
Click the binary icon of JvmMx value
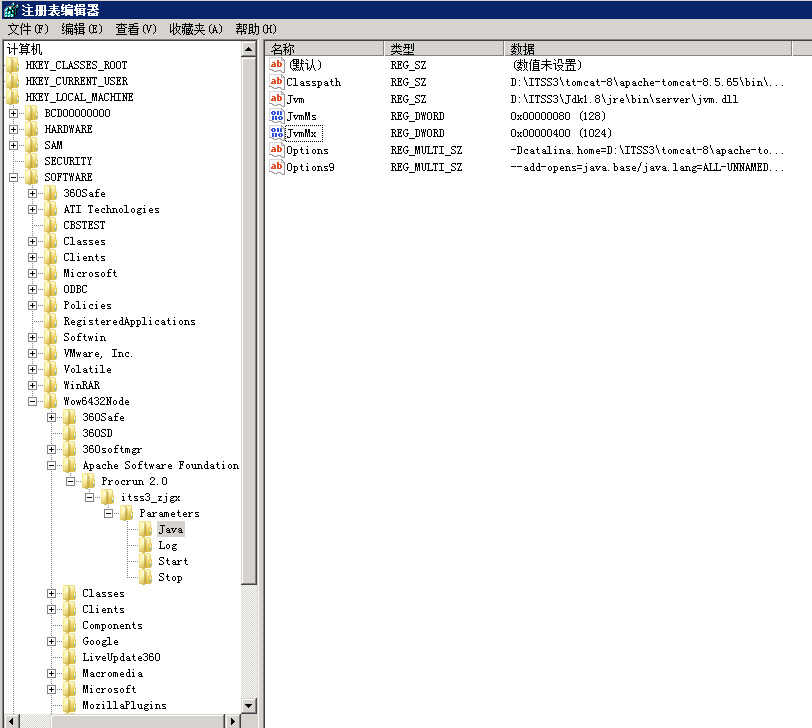[277, 133]
